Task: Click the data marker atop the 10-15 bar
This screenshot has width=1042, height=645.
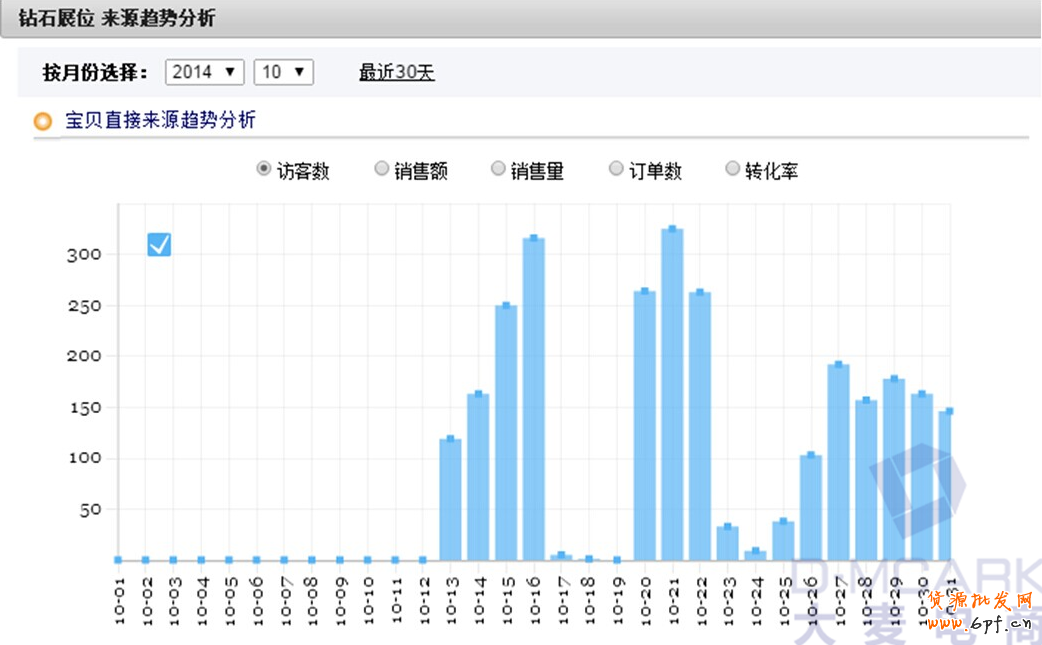Action: (x=506, y=306)
